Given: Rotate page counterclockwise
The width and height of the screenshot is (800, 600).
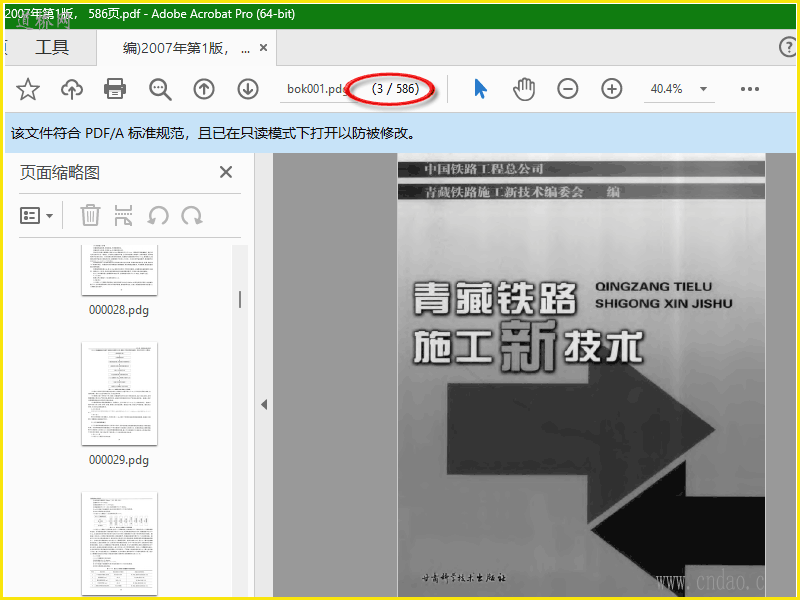Looking at the screenshot, I should (158, 215).
